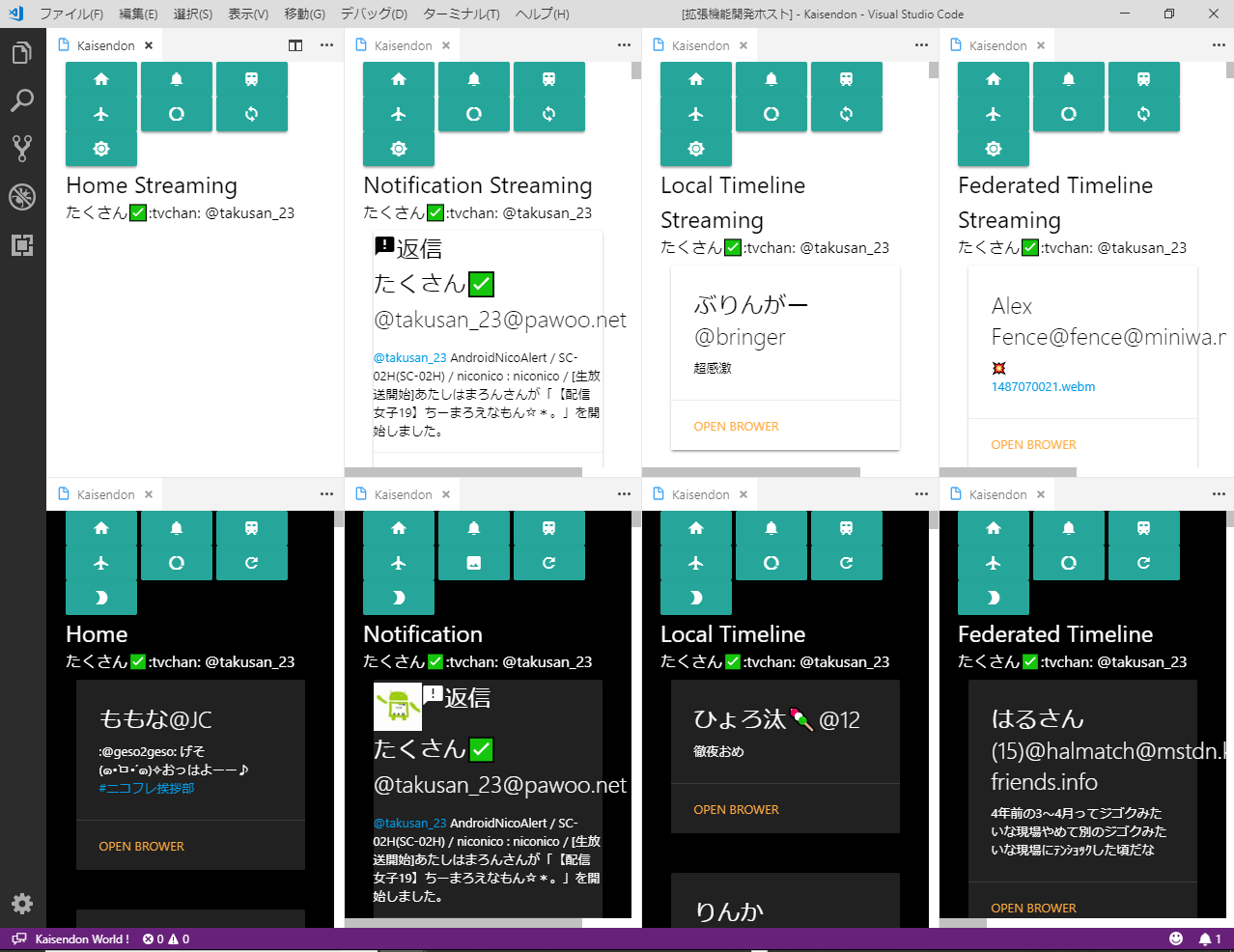Click home icon in dark Home pane
The width and height of the screenshot is (1234, 952).
pos(101,528)
